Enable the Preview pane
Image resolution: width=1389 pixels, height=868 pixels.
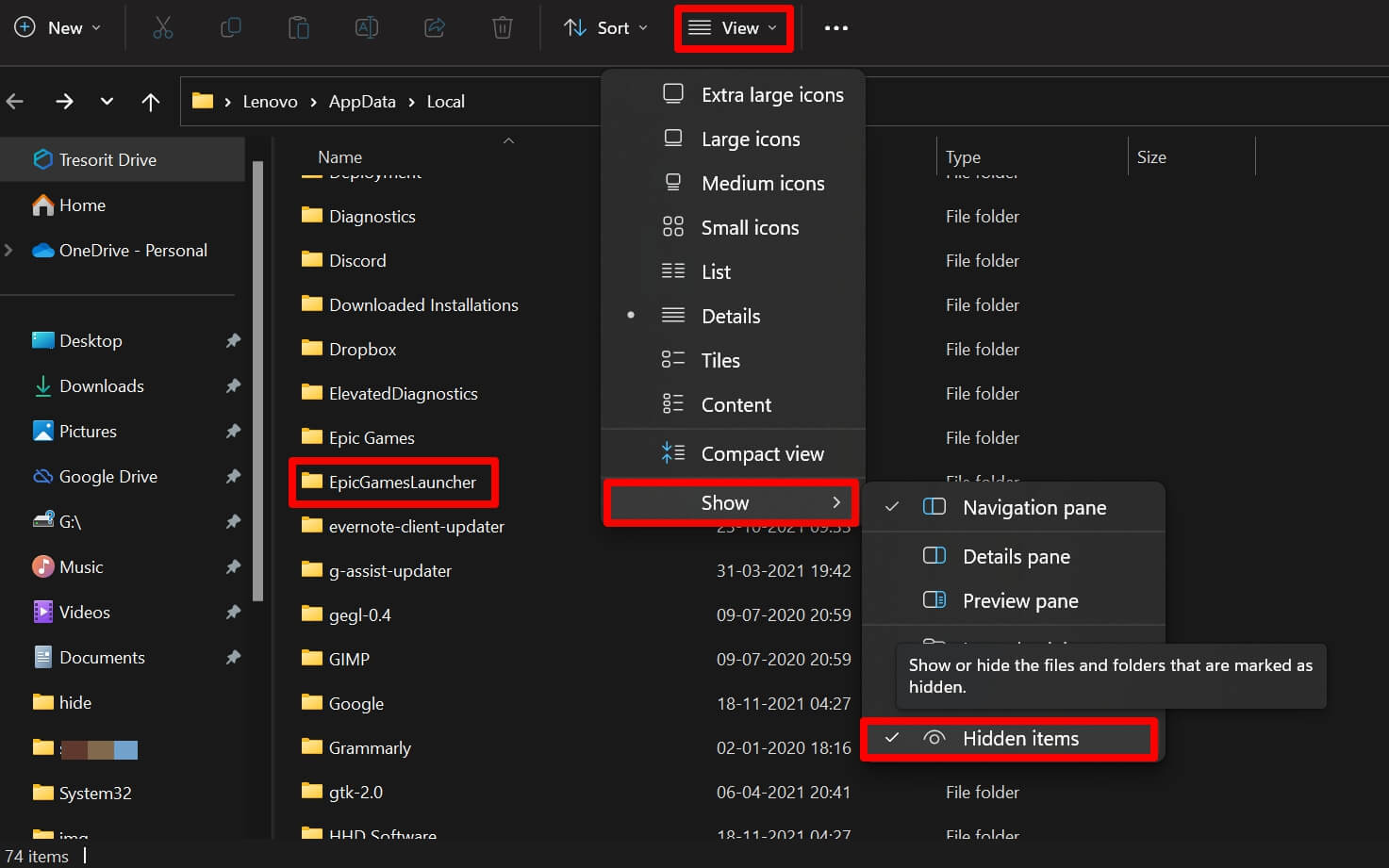(1020, 600)
